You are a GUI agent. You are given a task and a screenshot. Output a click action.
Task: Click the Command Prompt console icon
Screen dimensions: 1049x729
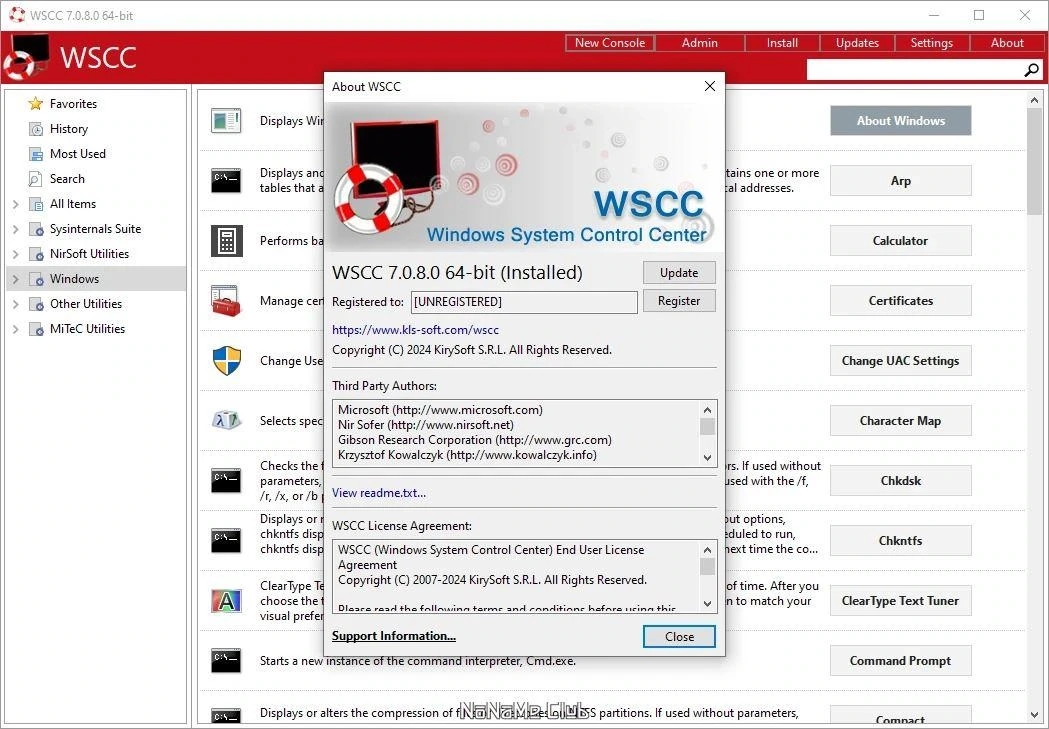(x=226, y=661)
